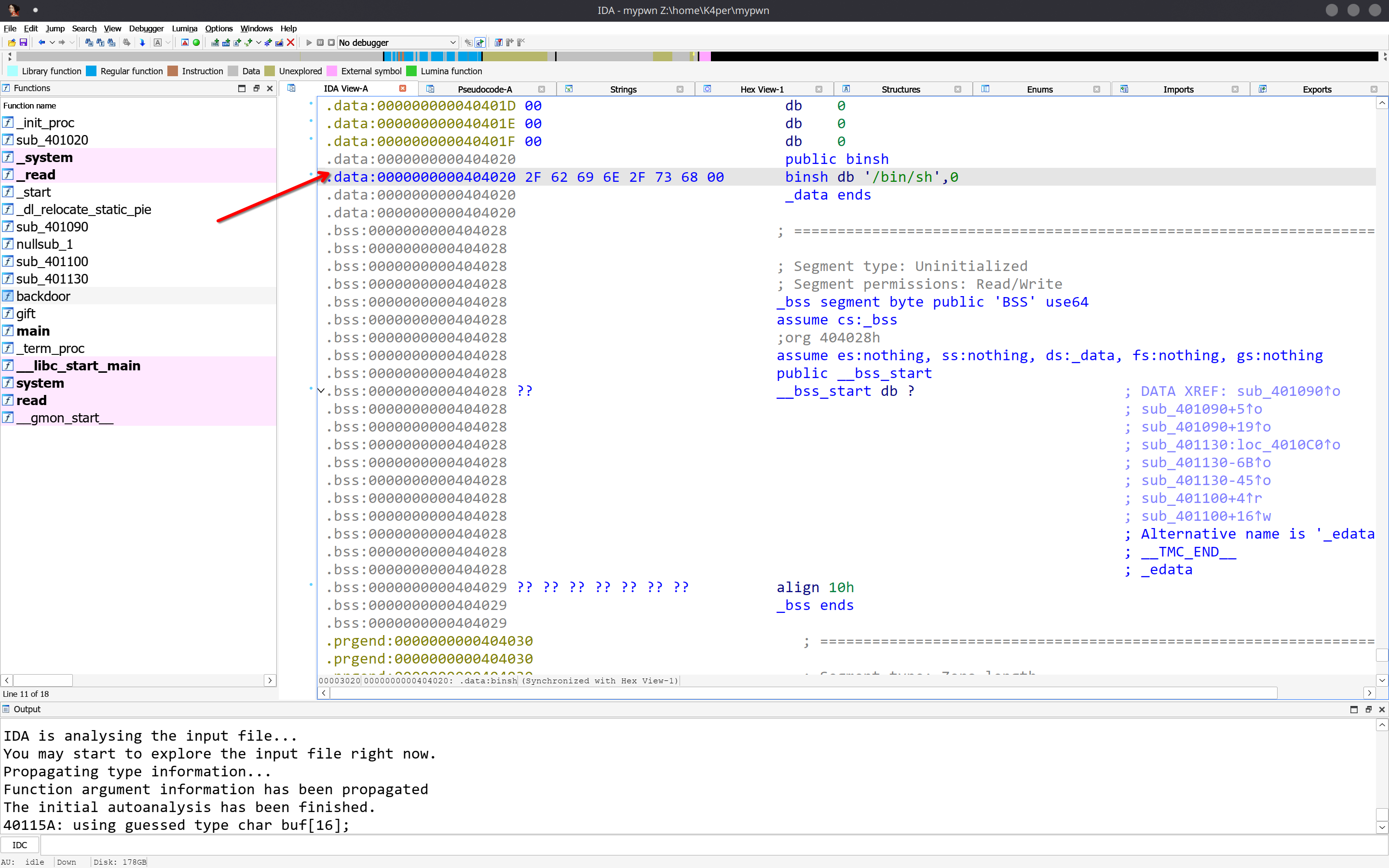Click the IDC button
The width and height of the screenshot is (1389, 868).
[x=19, y=845]
